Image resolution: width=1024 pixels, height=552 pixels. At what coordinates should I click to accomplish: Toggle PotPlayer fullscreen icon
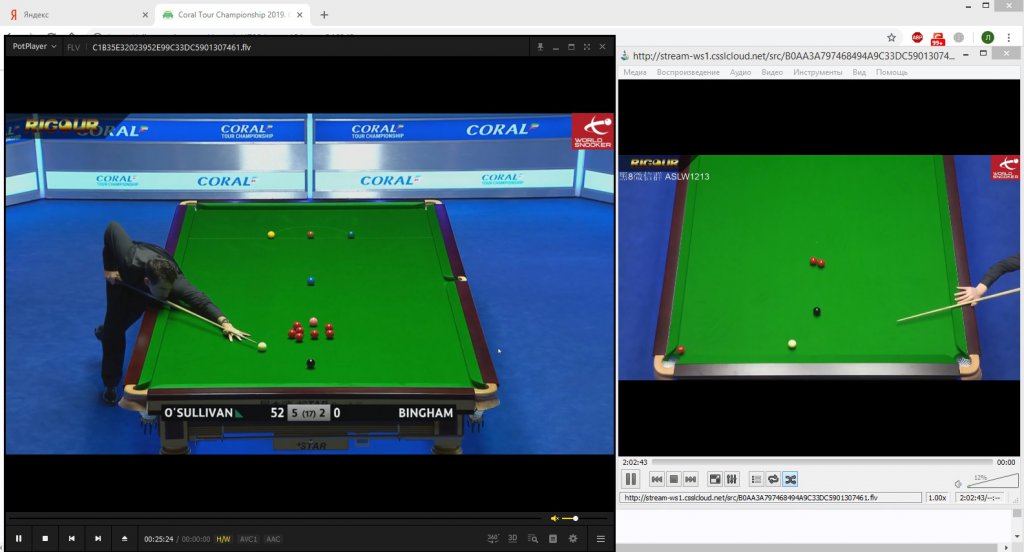click(586, 47)
